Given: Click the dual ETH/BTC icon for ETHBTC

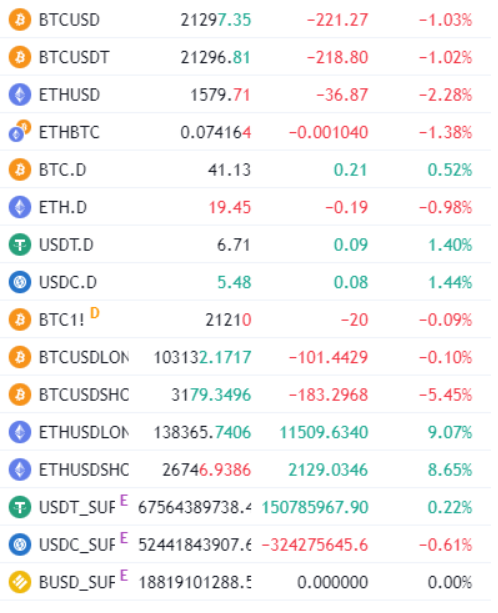Looking at the screenshot, I should coord(20,131).
